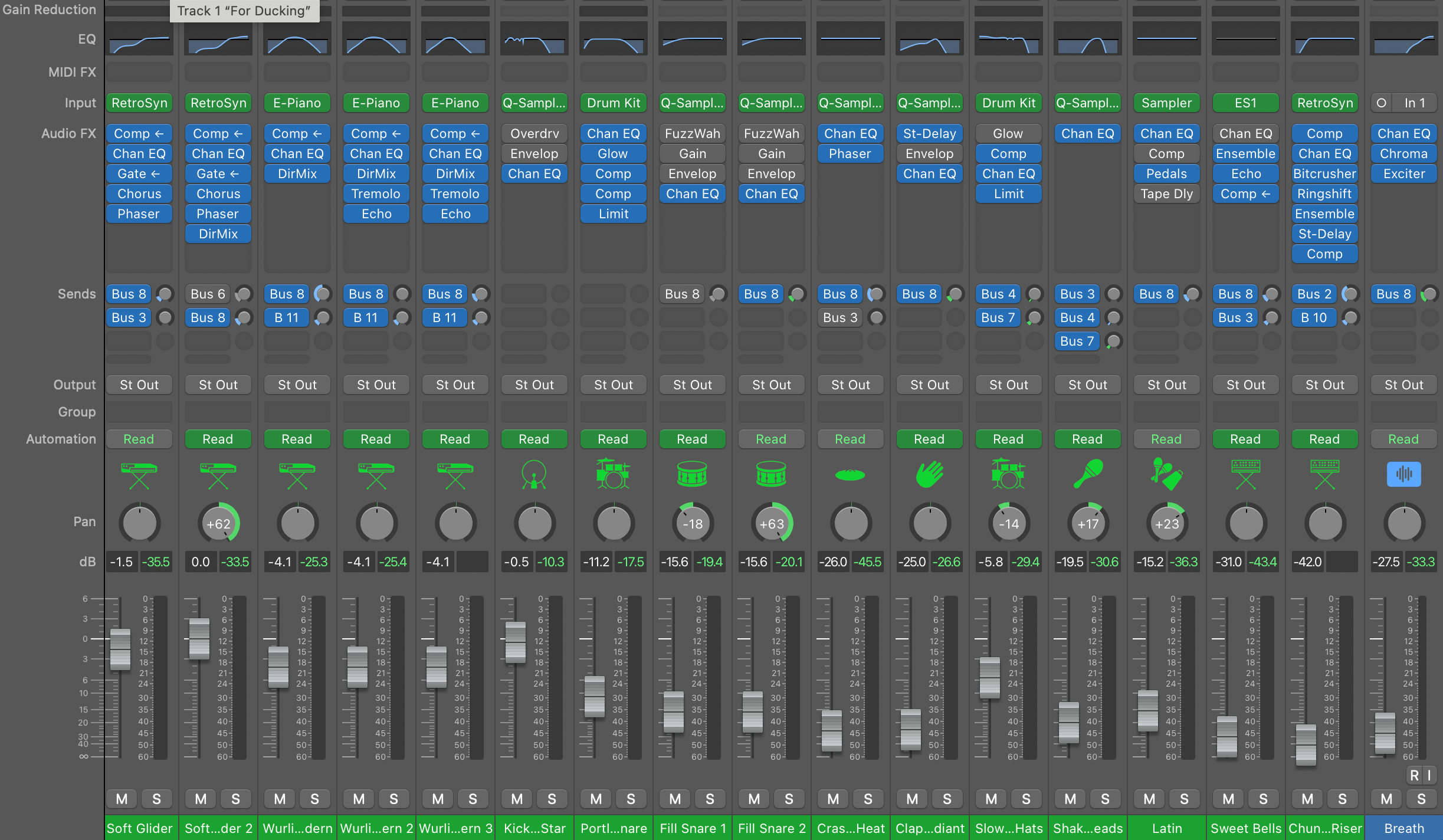Open the Drum Kit input menu on Portl...nare
The width and height of the screenshot is (1443, 840).
(613, 103)
